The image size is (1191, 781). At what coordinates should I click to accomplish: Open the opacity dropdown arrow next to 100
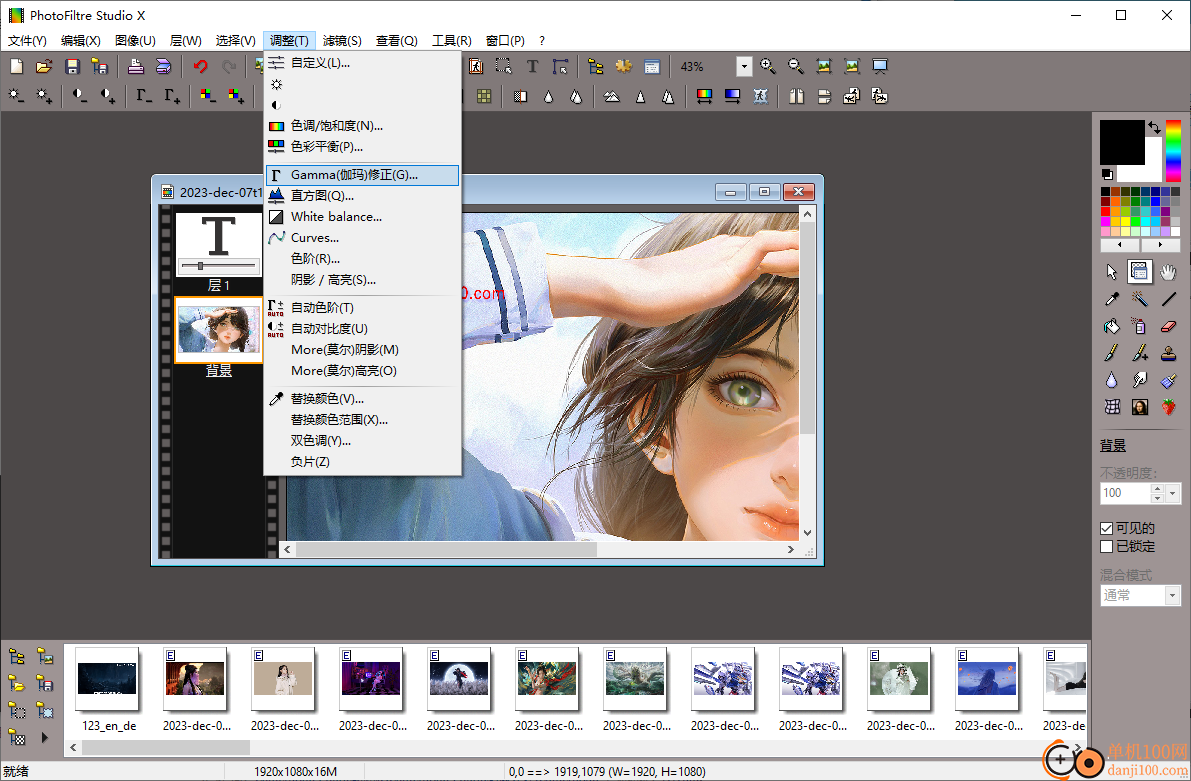coord(1173,493)
